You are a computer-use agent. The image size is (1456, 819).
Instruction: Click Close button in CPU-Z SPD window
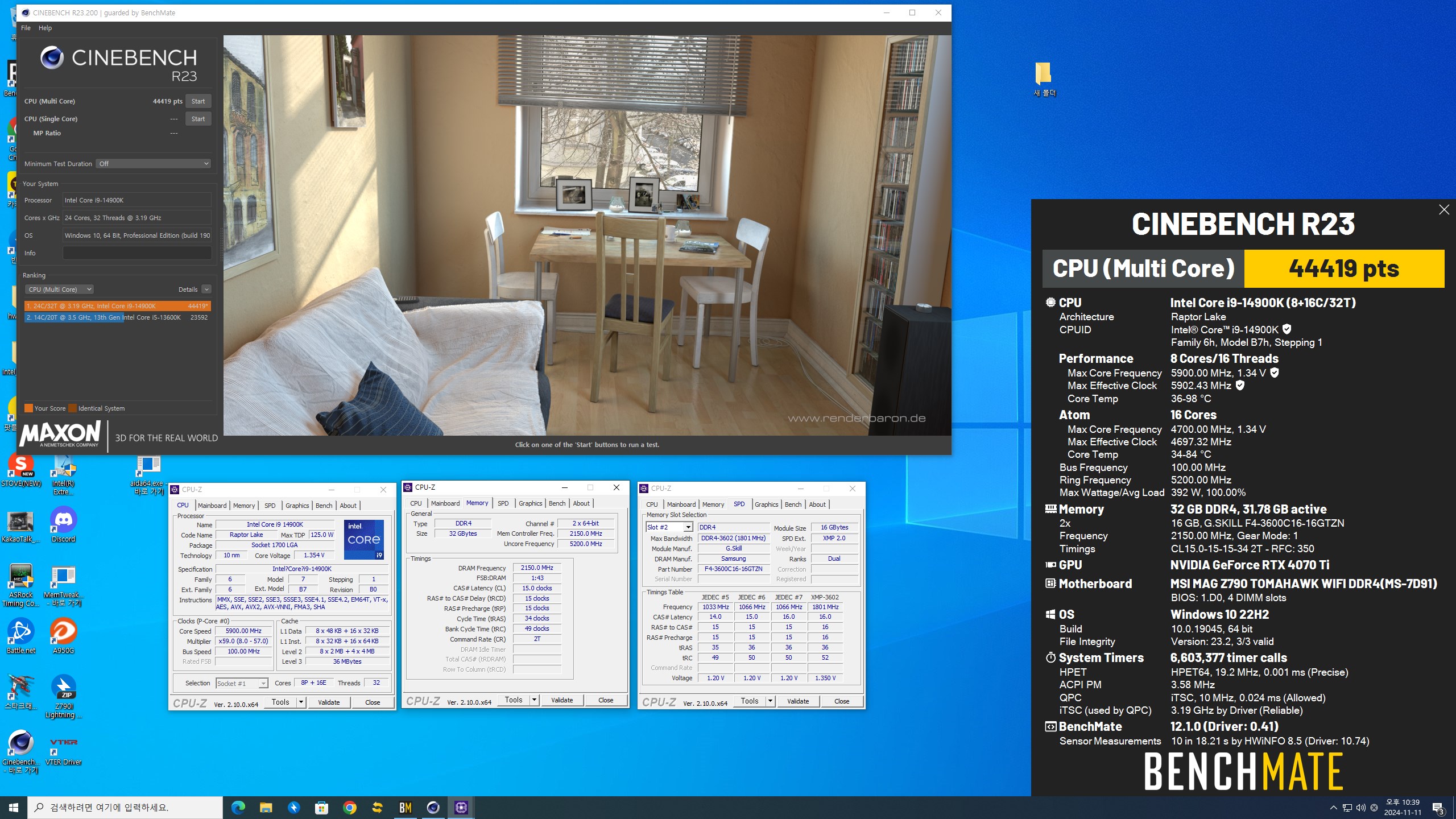842,701
